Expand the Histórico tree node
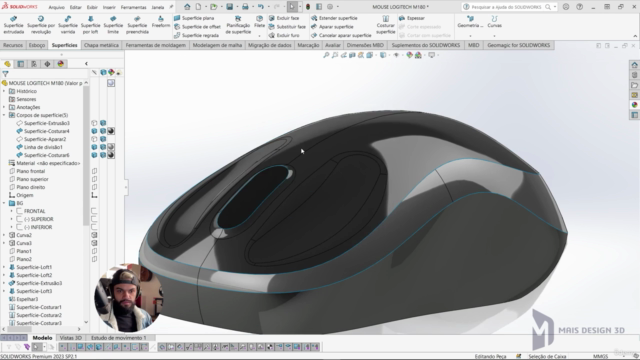The height and width of the screenshot is (360, 640). tap(4, 91)
